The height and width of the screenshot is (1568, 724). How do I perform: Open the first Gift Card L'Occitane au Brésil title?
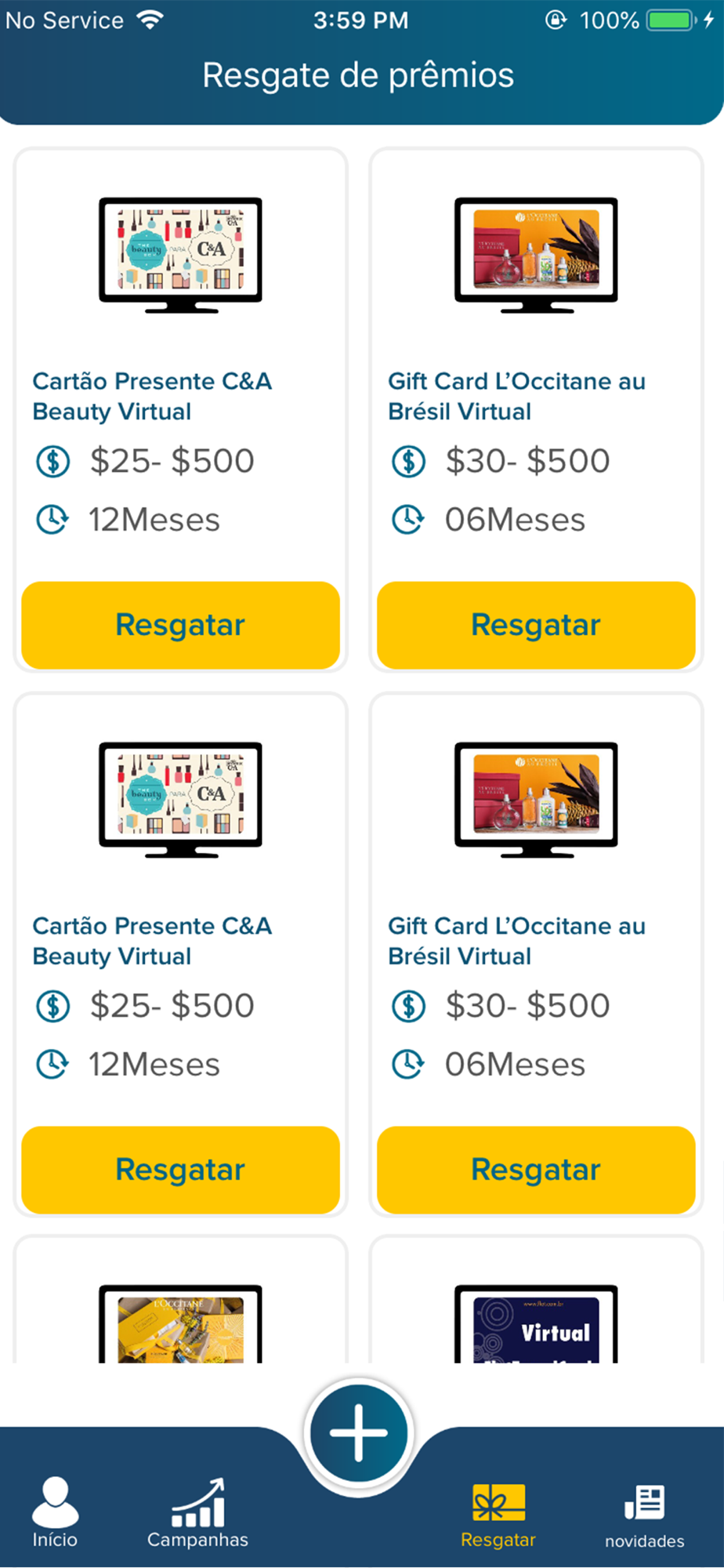[x=516, y=396]
